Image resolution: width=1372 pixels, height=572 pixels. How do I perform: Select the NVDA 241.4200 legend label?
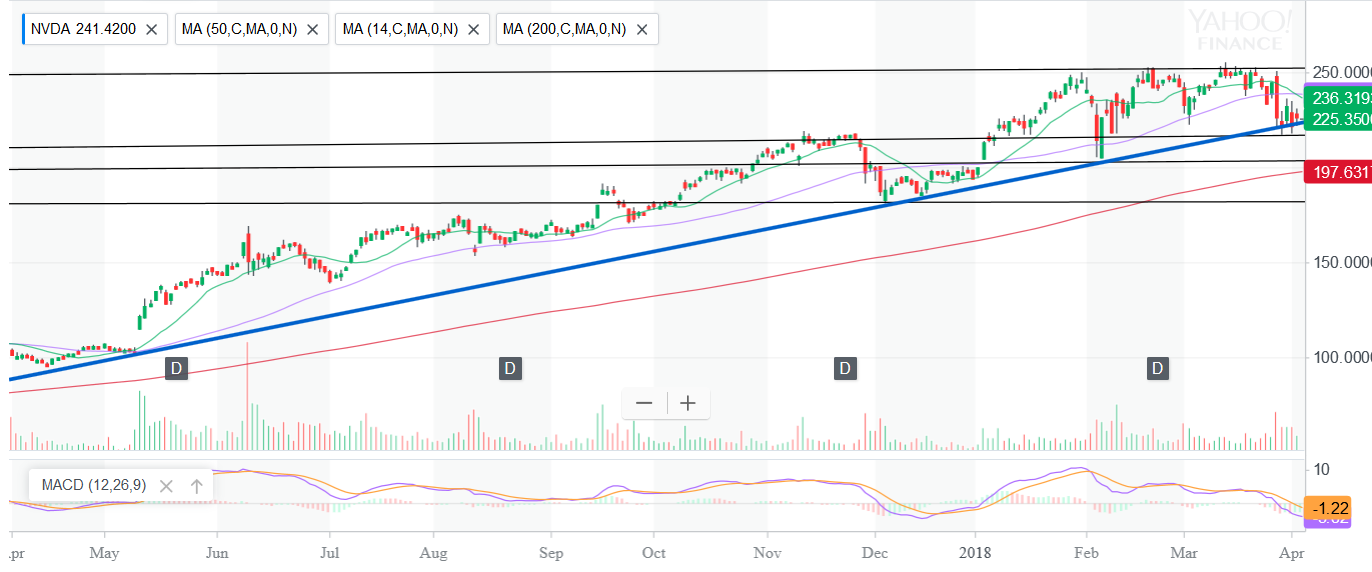[84, 30]
